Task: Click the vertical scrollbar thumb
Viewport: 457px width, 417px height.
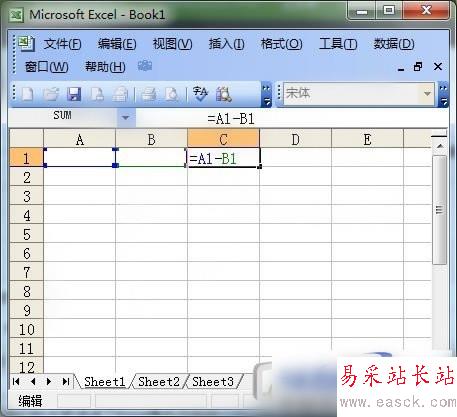Action: click(439, 210)
